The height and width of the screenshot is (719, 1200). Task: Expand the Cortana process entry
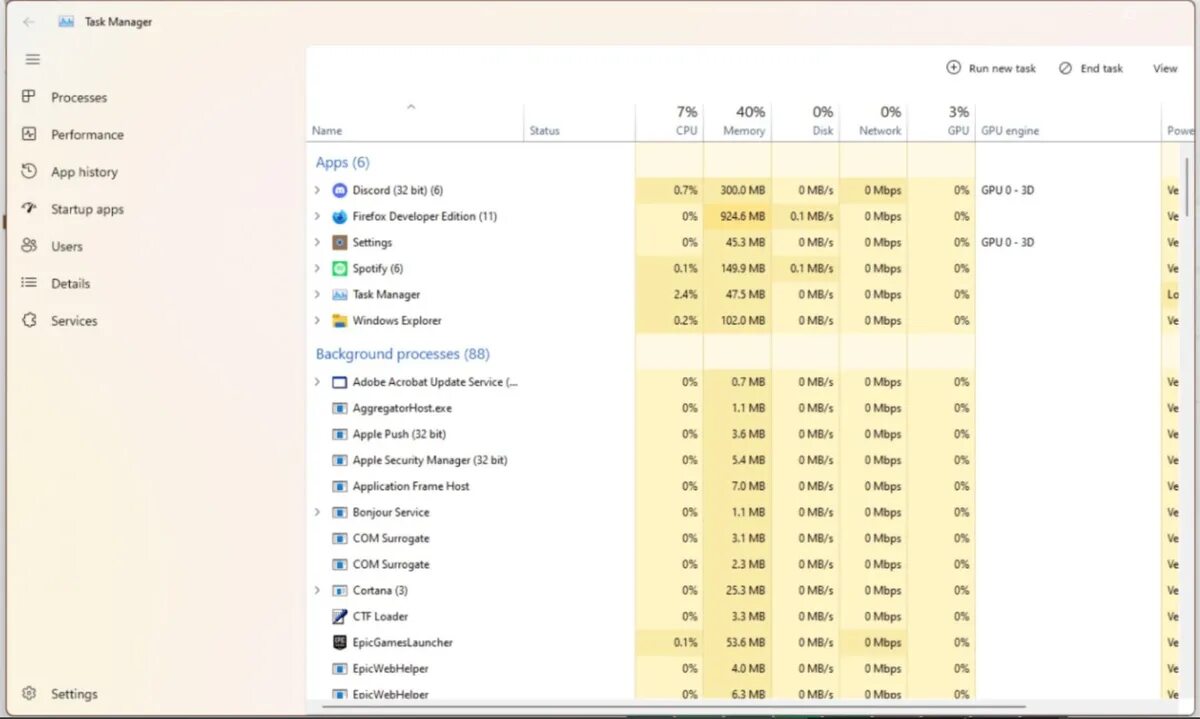tap(318, 590)
